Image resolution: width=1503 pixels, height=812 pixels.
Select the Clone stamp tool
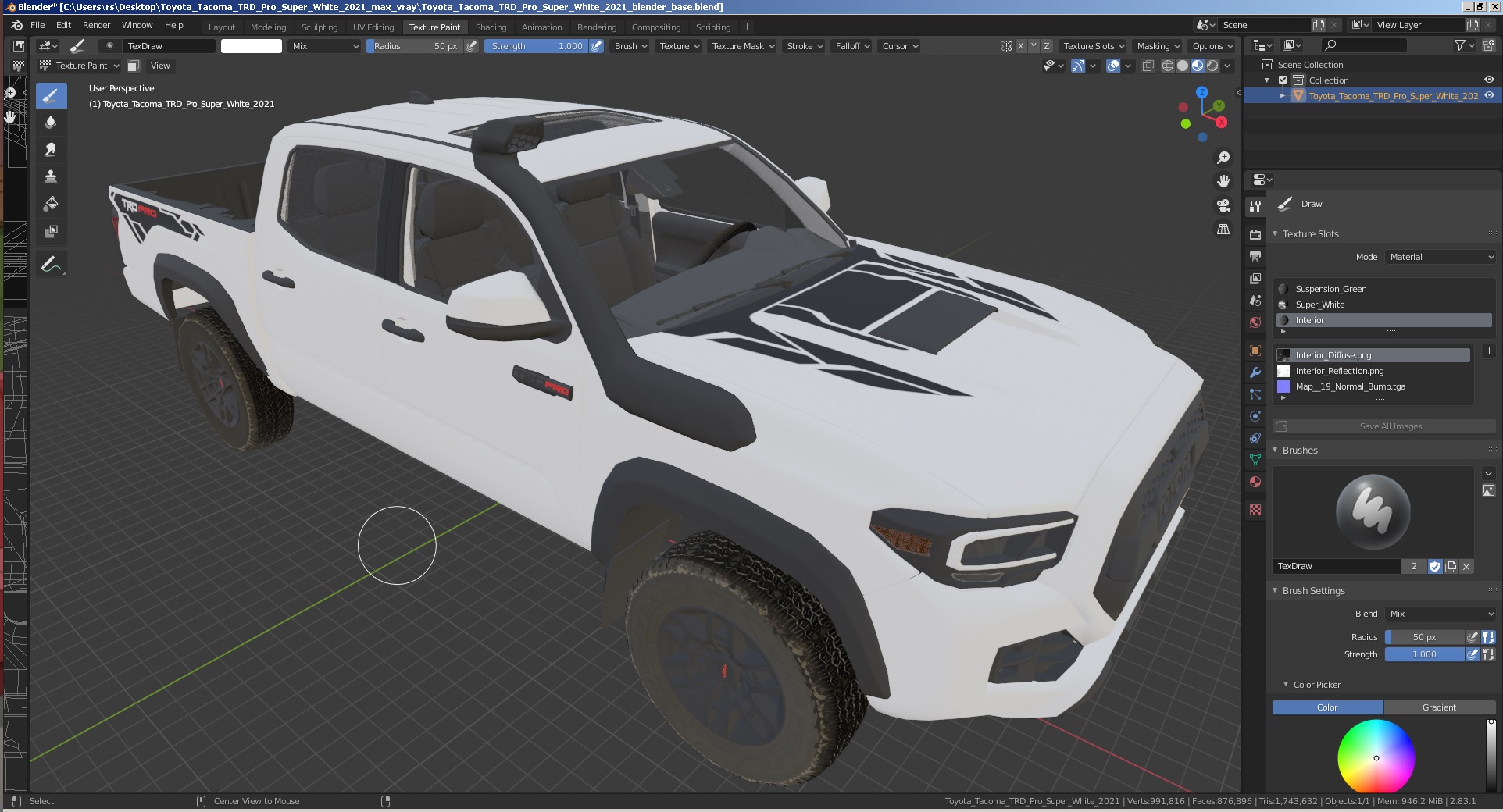pyautogui.click(x=51, y=176)
